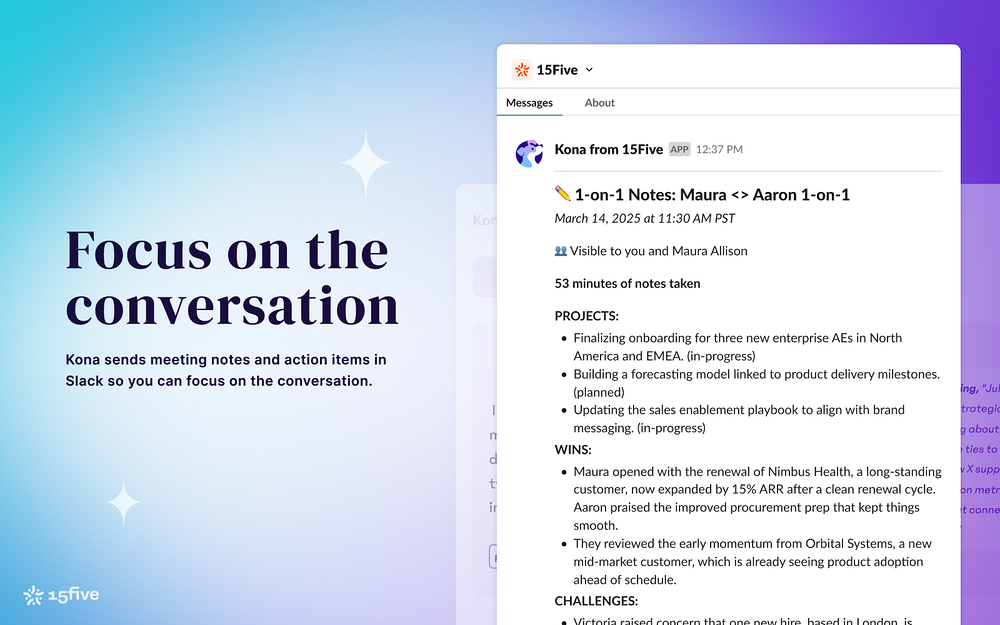
Task: Select bullet 'Finalizing onboarding for three new enterprise AEs'
Action: (737, 346)
